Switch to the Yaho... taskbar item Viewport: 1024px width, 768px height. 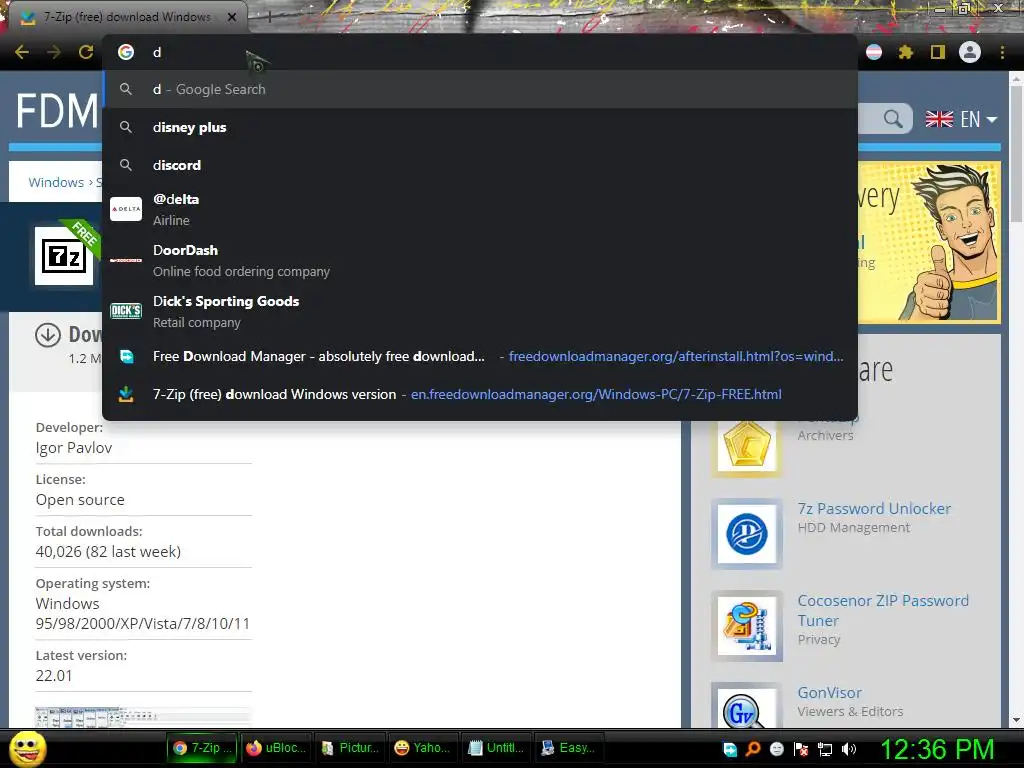[423, 748]
